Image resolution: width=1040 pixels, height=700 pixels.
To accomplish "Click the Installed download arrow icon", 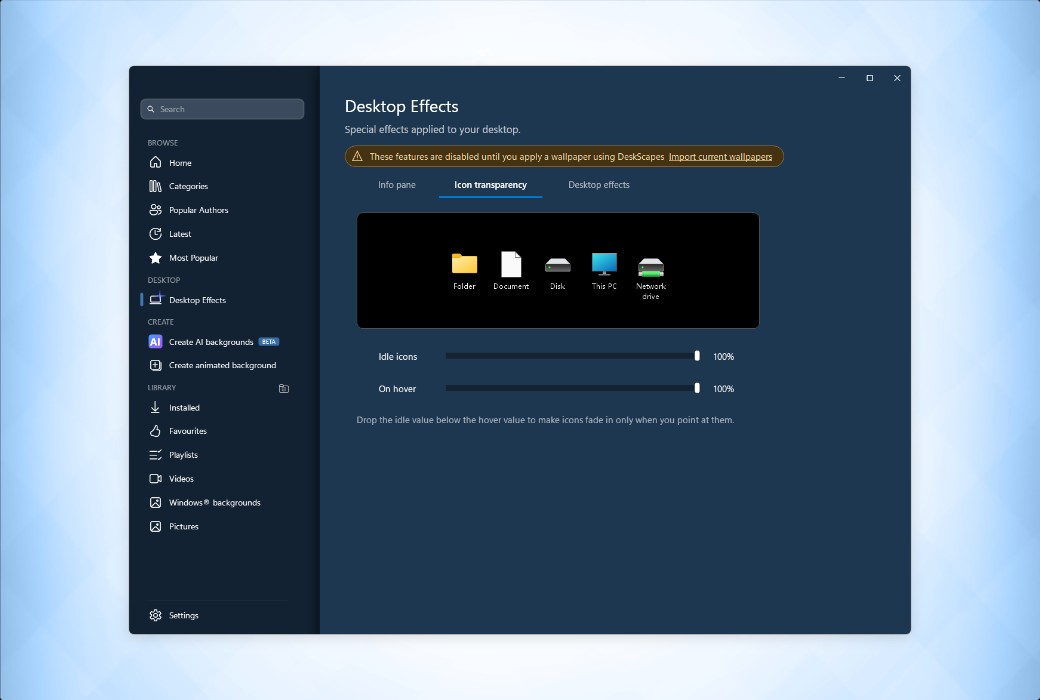I will pyautogui.click(x=155, y=407).
